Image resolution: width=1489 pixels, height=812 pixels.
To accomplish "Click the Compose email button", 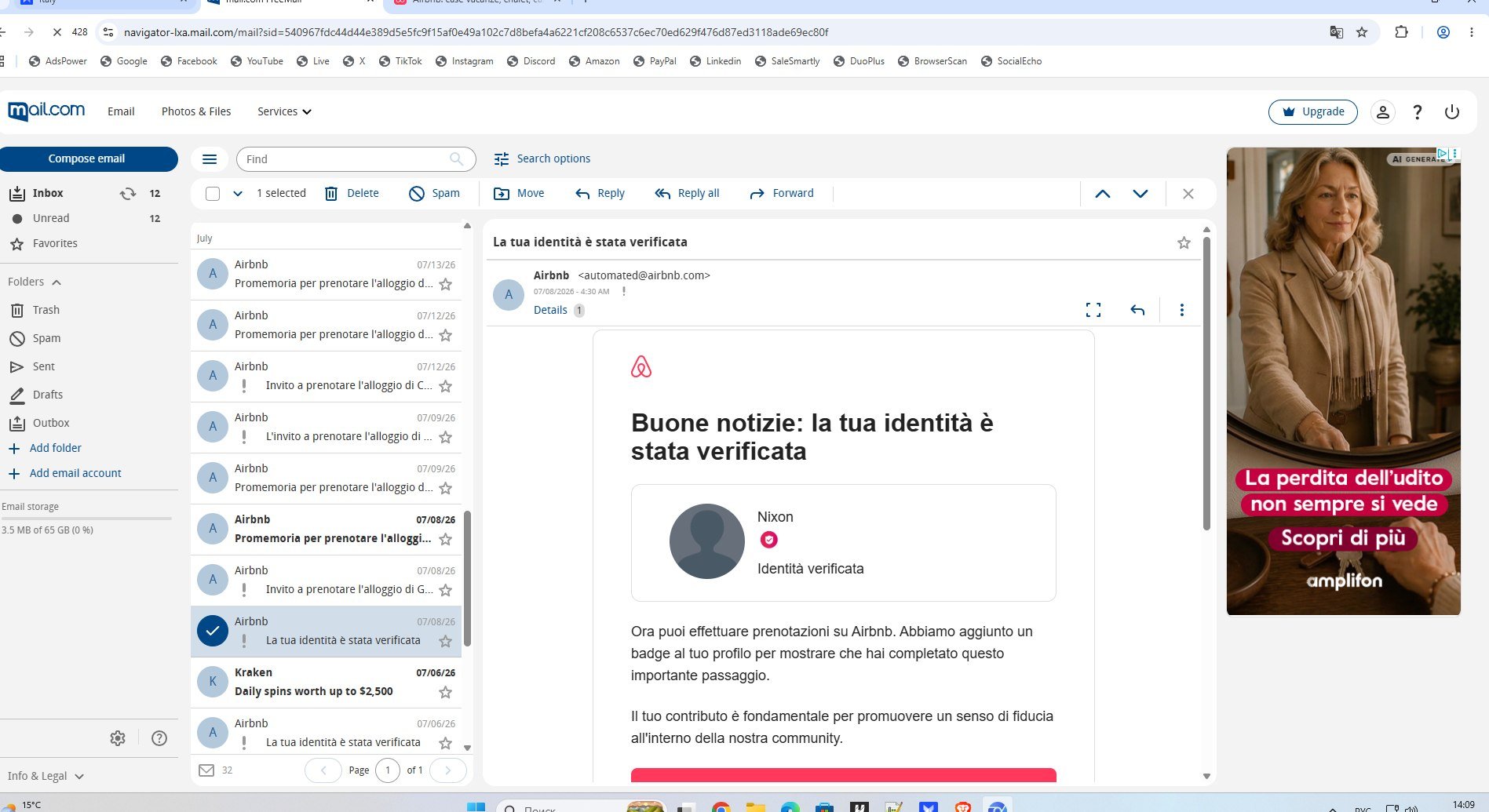I will [x=86, y=158].
